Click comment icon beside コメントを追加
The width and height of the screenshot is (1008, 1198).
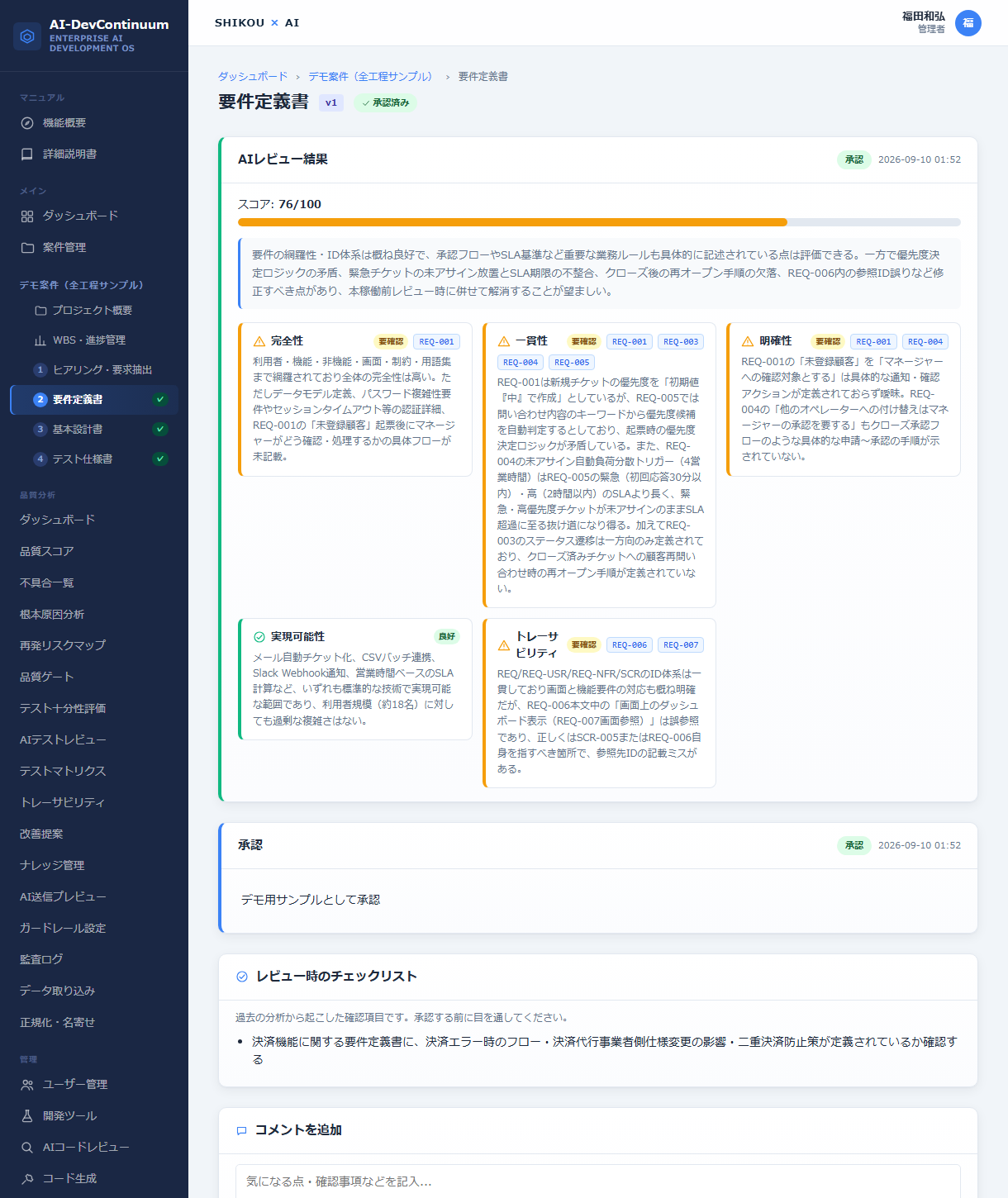[x=242, y=1130]
